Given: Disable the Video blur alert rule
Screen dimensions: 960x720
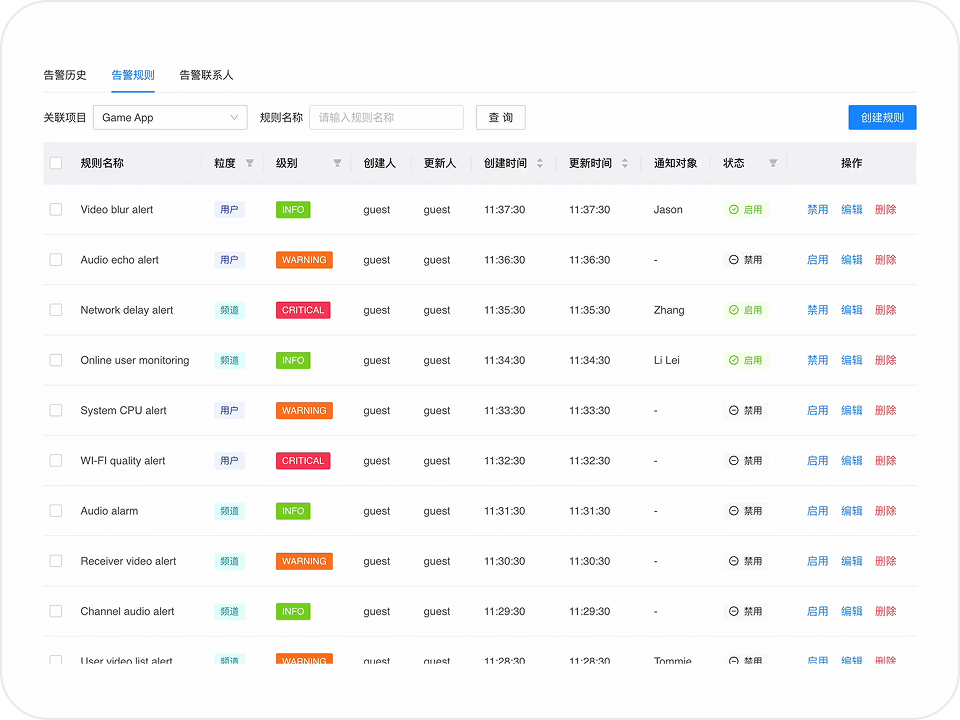Looking at the screenshot, I should (x=817, y=209).
